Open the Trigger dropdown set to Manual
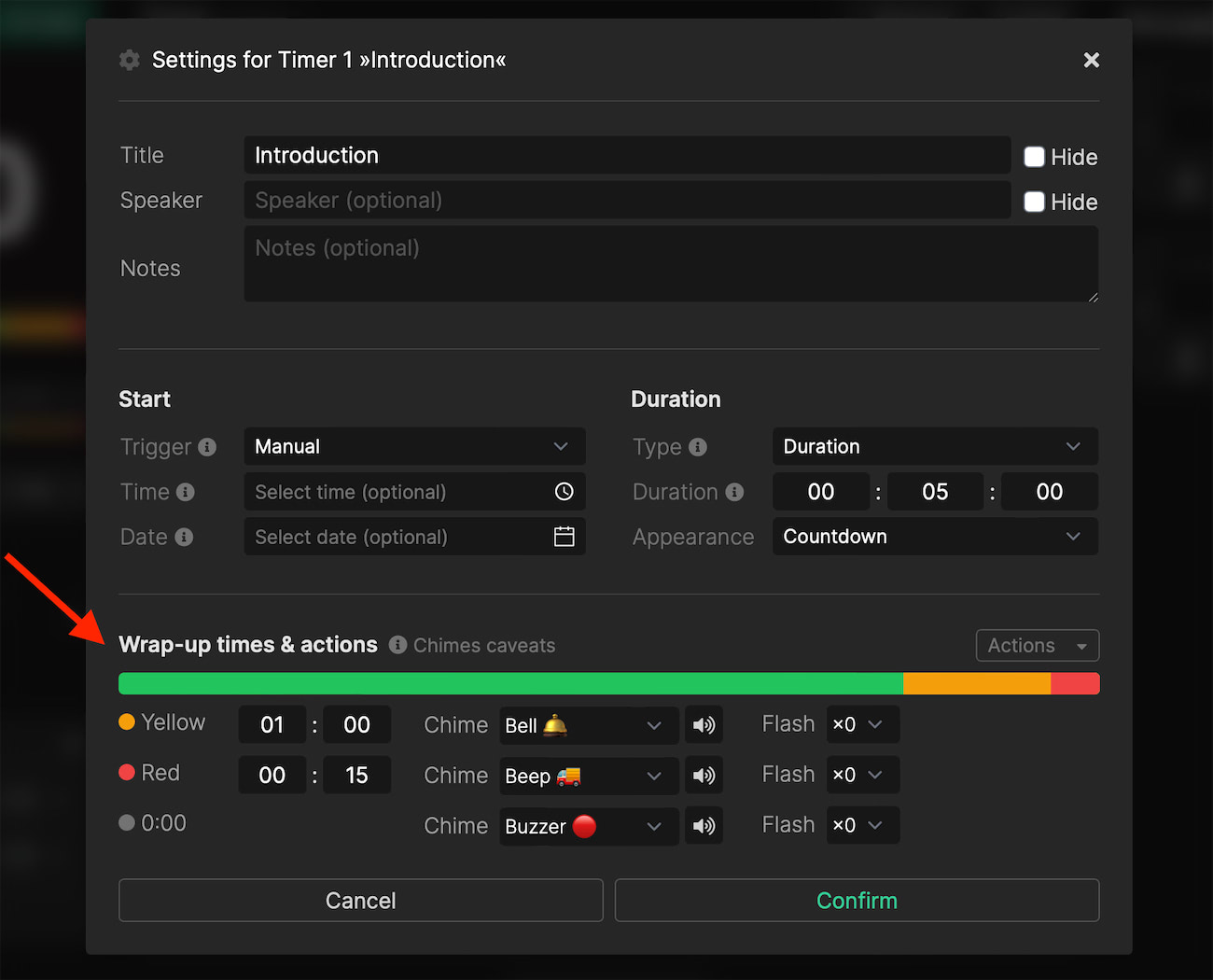The image size is (1213, 980). (414, 446)
